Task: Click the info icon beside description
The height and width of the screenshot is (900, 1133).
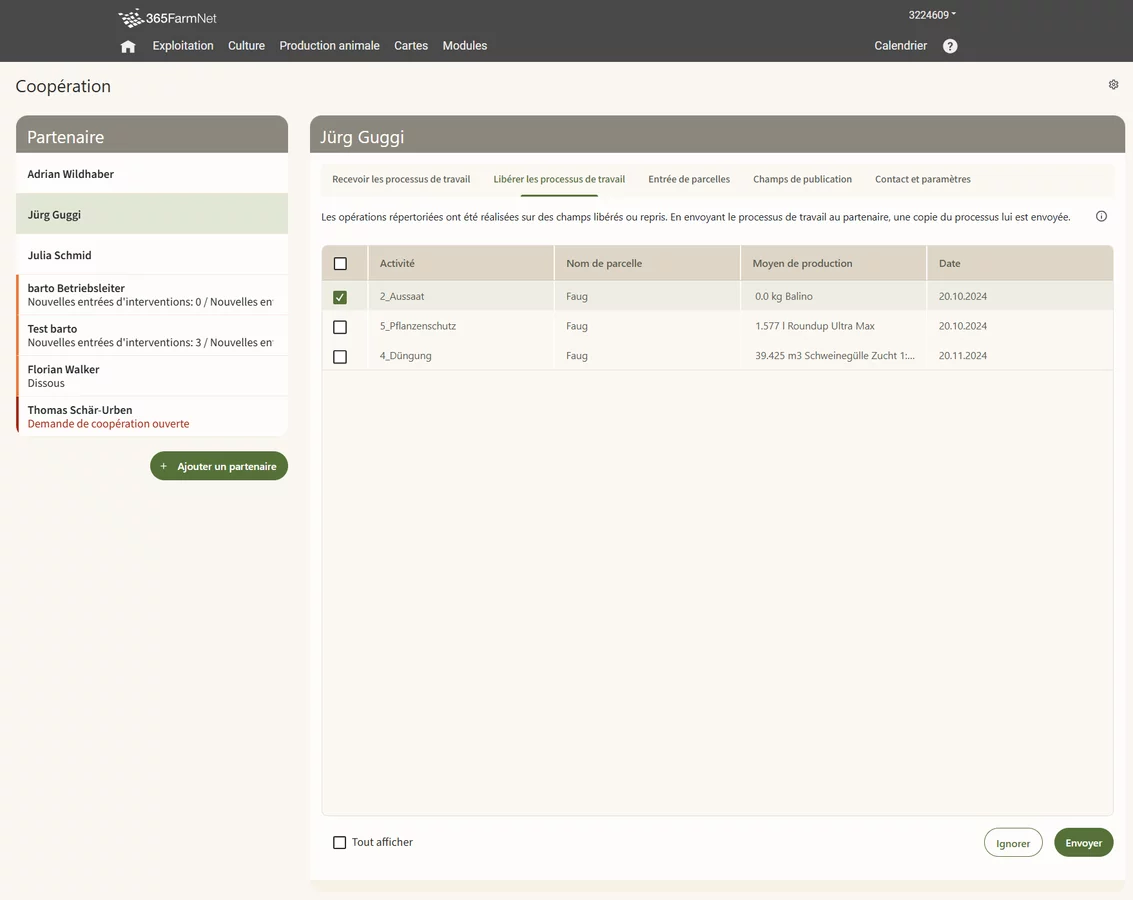Action: click(1101, 217)
